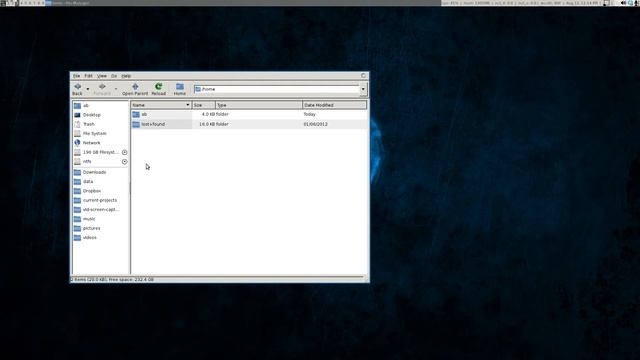The width and height of the screenshot is (640, 360).
Task: Open Desktop in the sidebar
Action: click(x=100, y=115)
